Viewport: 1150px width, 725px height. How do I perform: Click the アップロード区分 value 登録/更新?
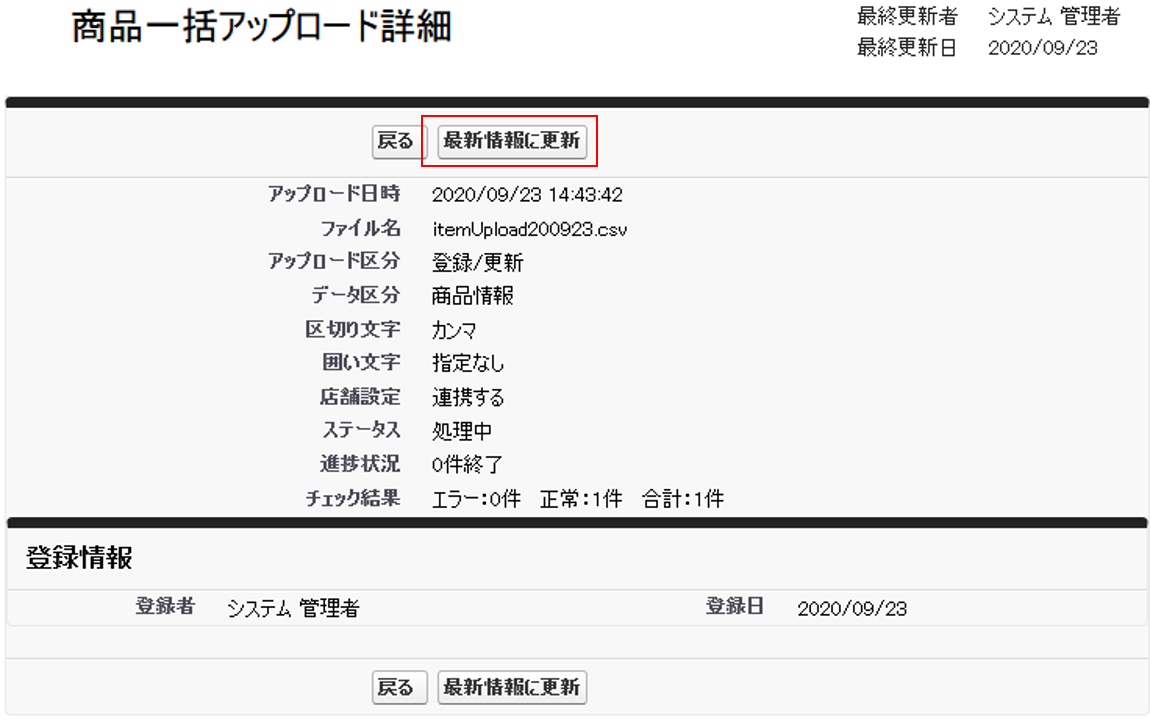point(477,263)
